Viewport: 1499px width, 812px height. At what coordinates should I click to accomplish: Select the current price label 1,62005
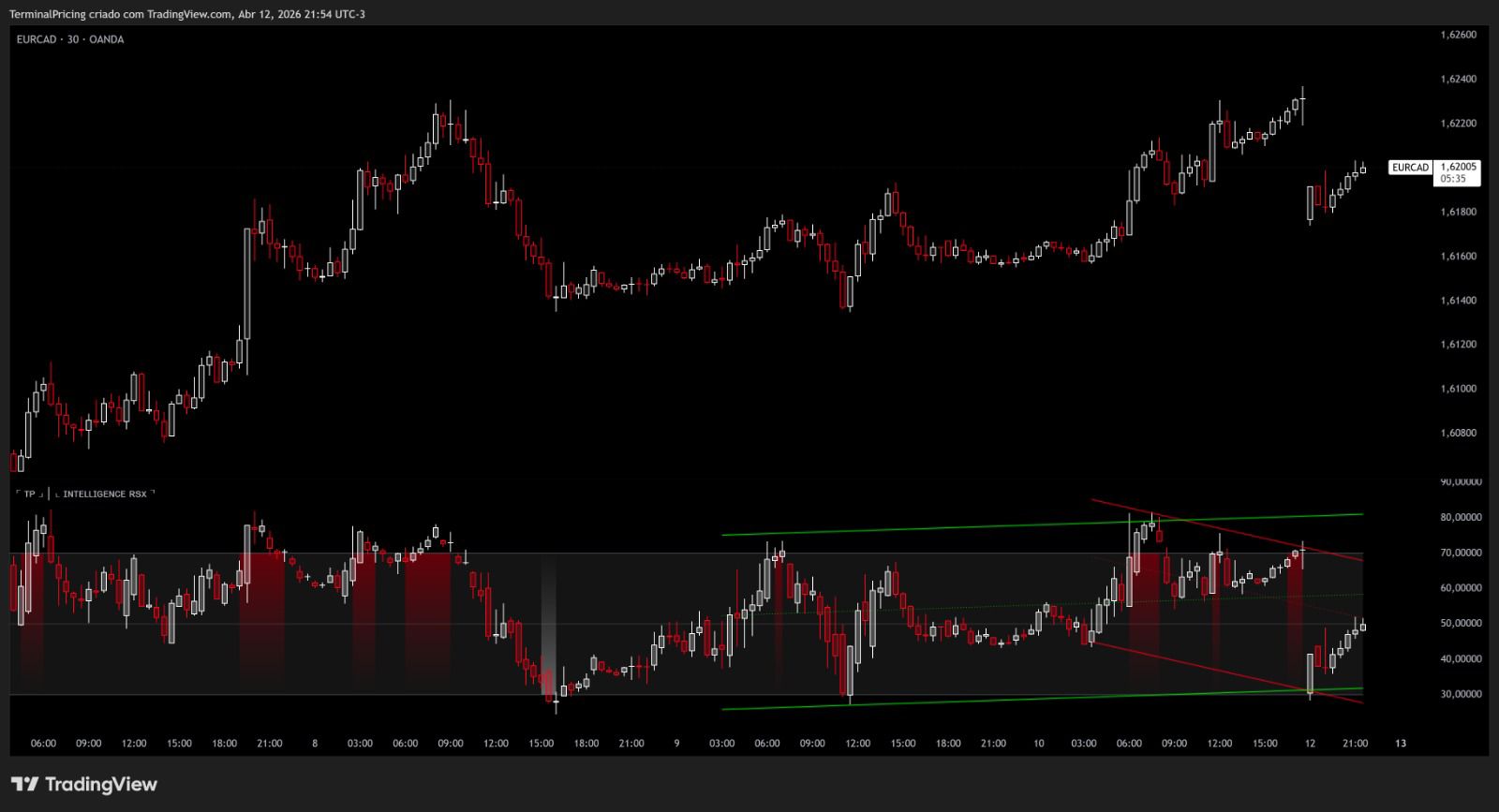click(x=1458, y=167)
